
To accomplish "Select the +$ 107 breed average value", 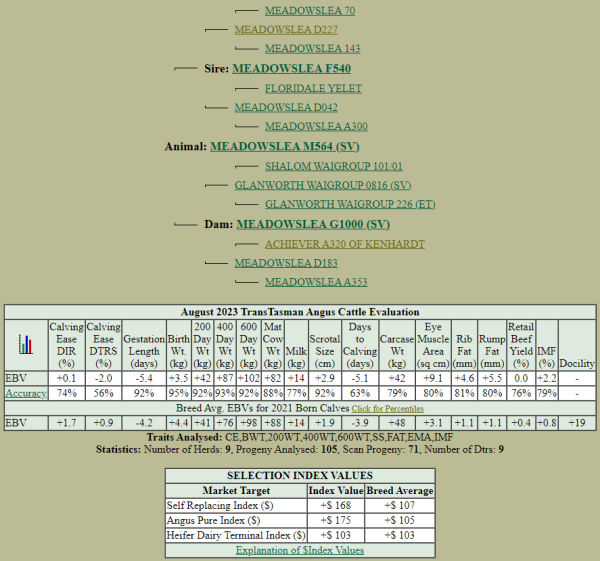I will point(400,506).
